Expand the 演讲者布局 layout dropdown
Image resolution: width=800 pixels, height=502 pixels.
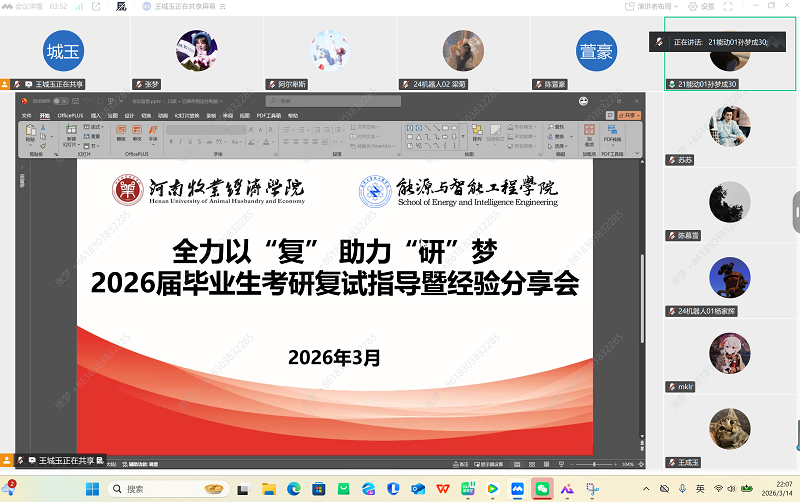[x=660, y=6]
